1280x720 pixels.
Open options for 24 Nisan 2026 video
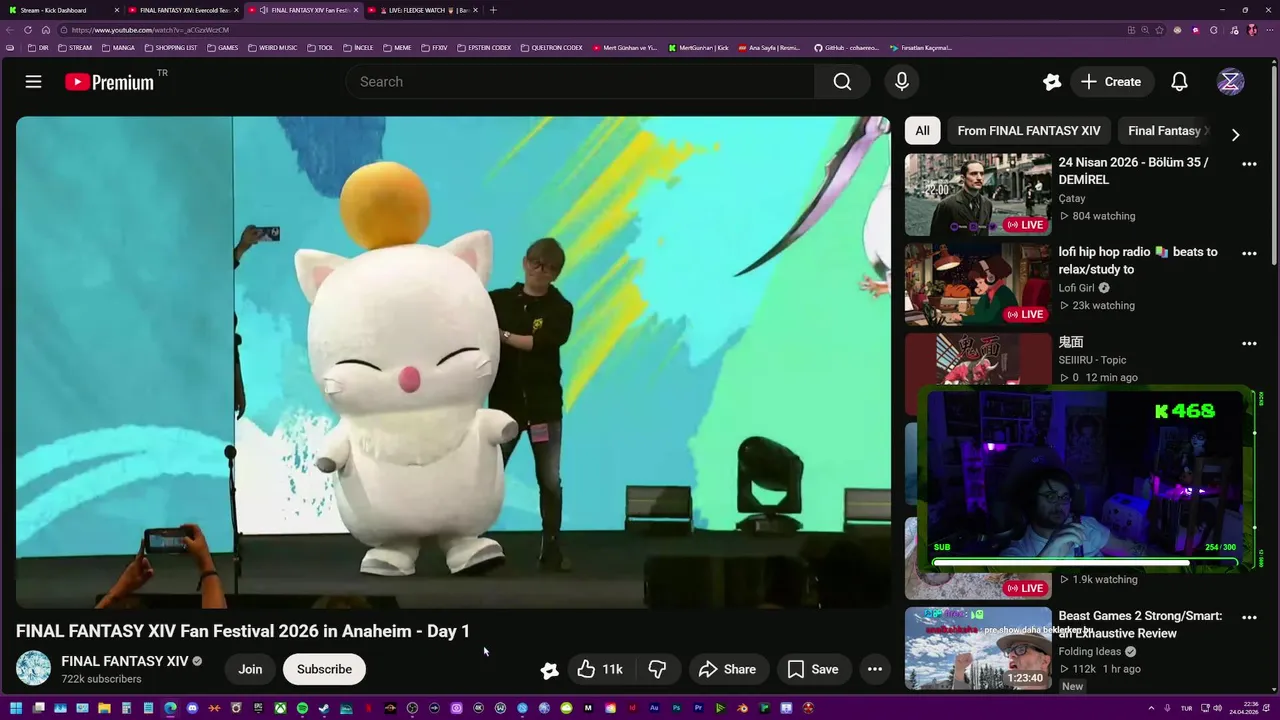[1249, 163]
